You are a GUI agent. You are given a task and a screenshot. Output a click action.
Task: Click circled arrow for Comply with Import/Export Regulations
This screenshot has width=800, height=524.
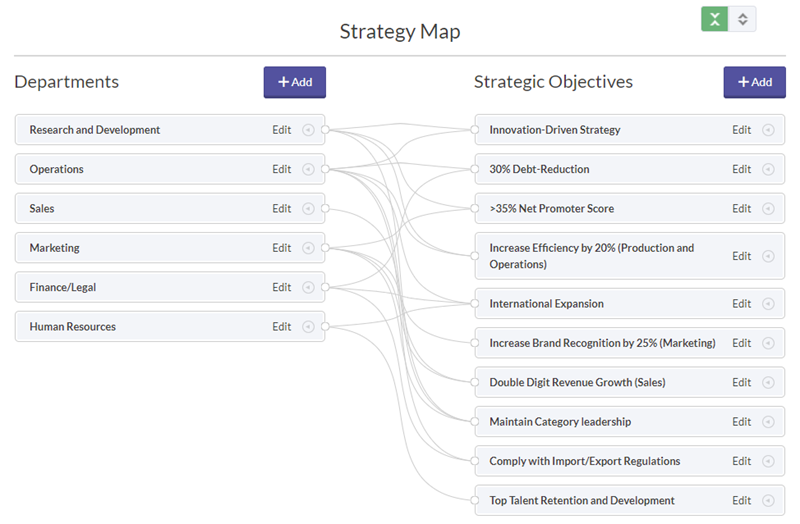click(768, 462)
